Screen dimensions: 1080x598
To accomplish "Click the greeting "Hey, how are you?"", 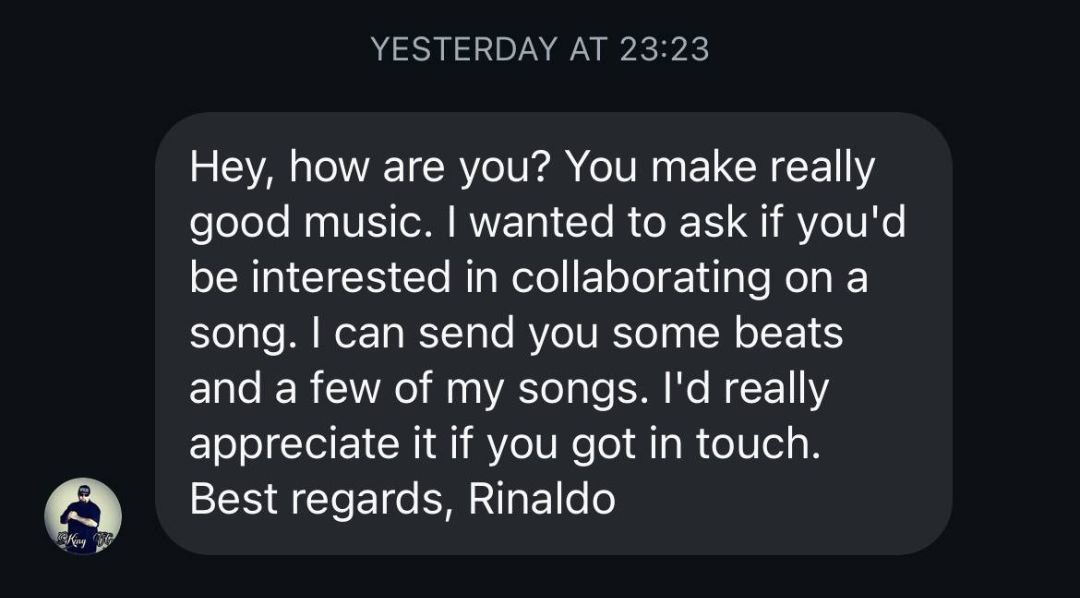I will 366,169.
